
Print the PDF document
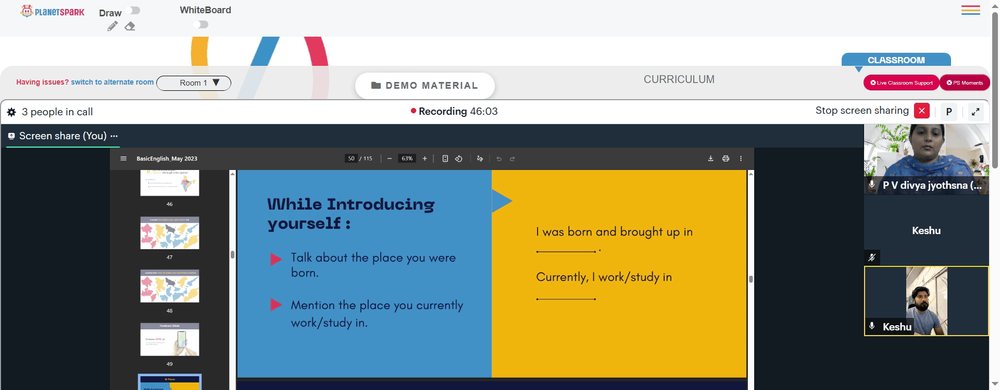pos(725,159)
